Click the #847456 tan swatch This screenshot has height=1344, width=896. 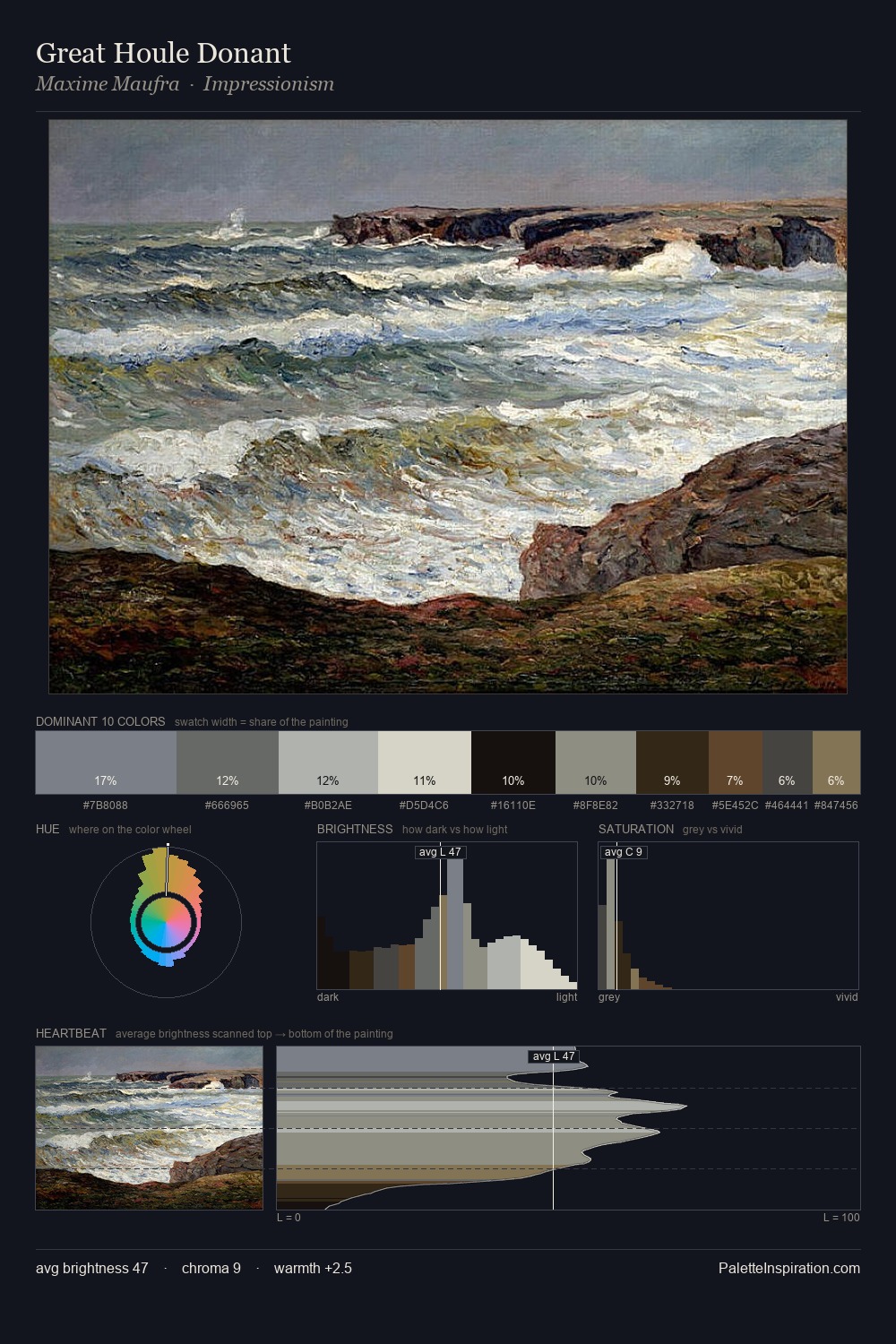[x=836, y=762]
